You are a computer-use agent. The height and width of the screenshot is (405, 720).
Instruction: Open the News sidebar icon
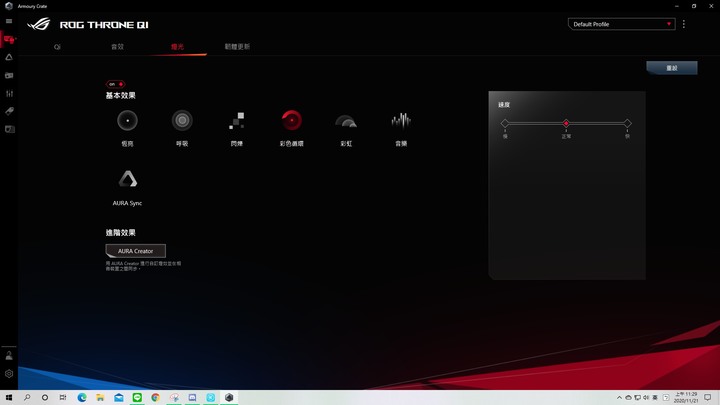9,129
